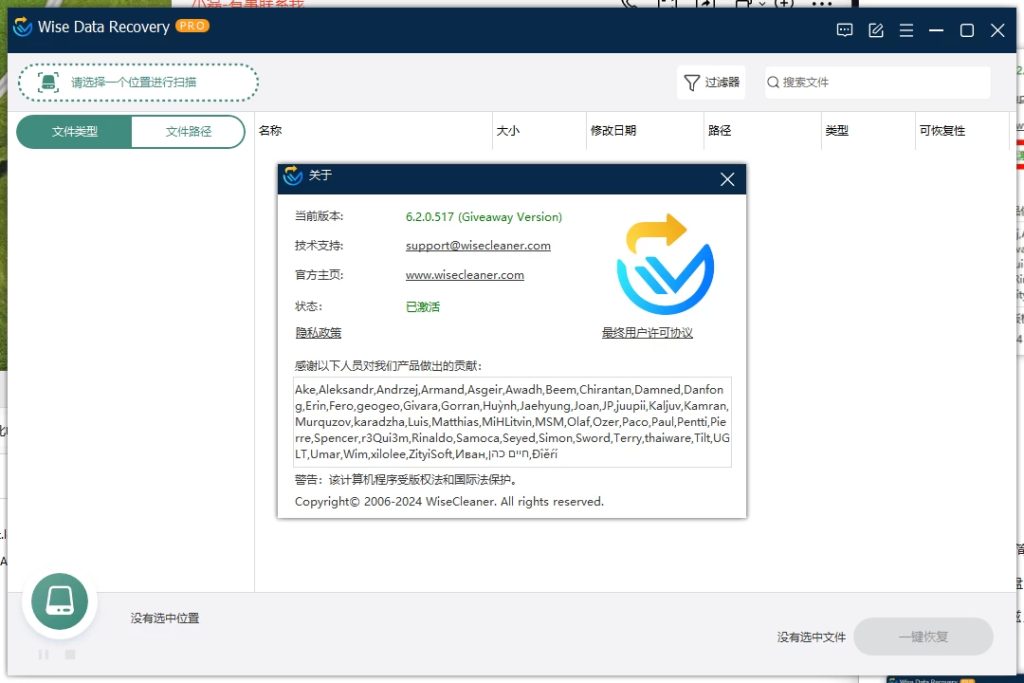The height and width of the screenshot is (683, 1024).
Task: Click the large logo in About dialog
Action: click(x=665, y=264)
